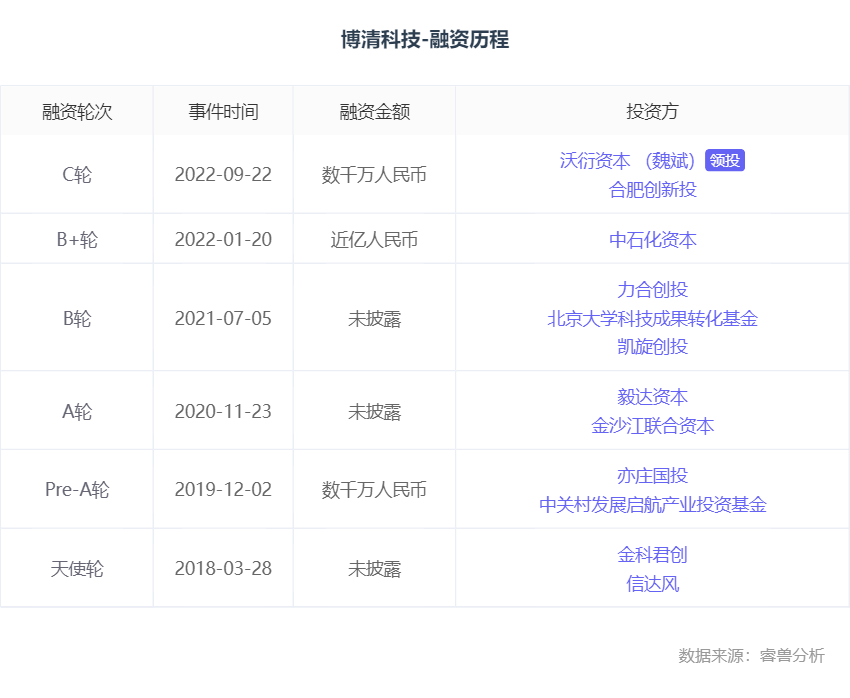Select the A轮 round cell

(77, 412)
